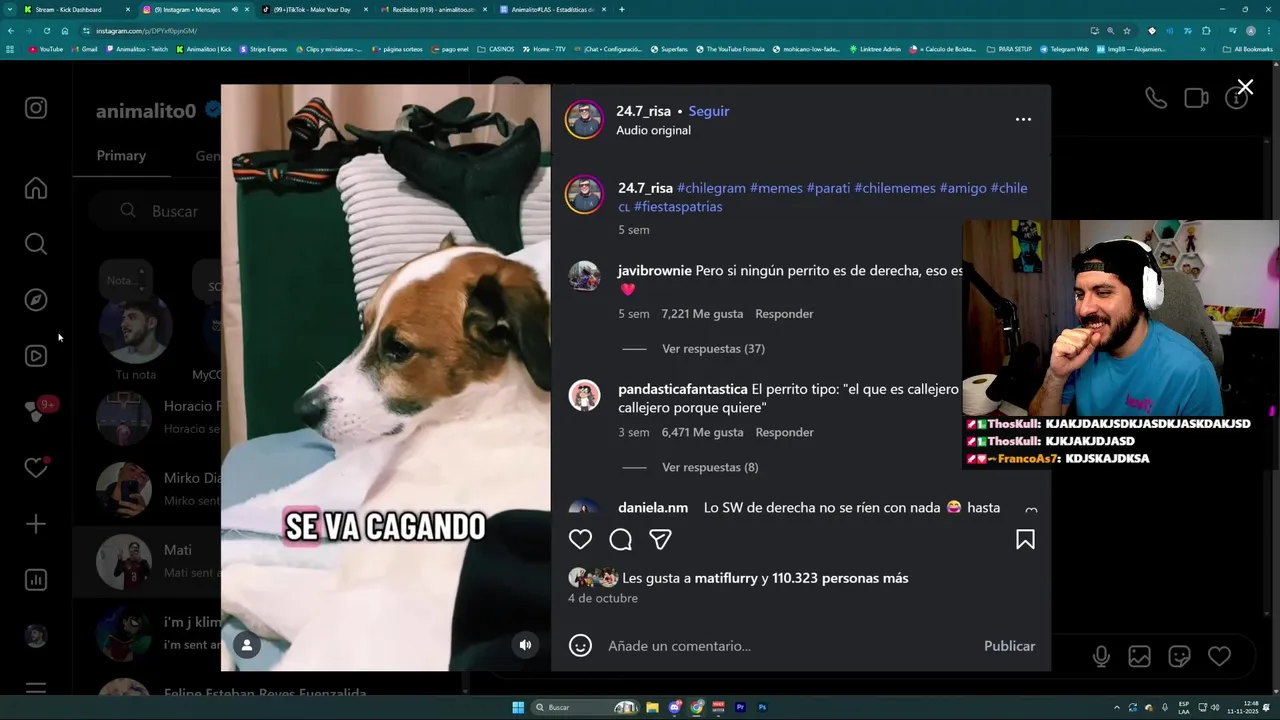Click the sticker icon in chat input
1280x720 pixels.
pos(1179,656)
